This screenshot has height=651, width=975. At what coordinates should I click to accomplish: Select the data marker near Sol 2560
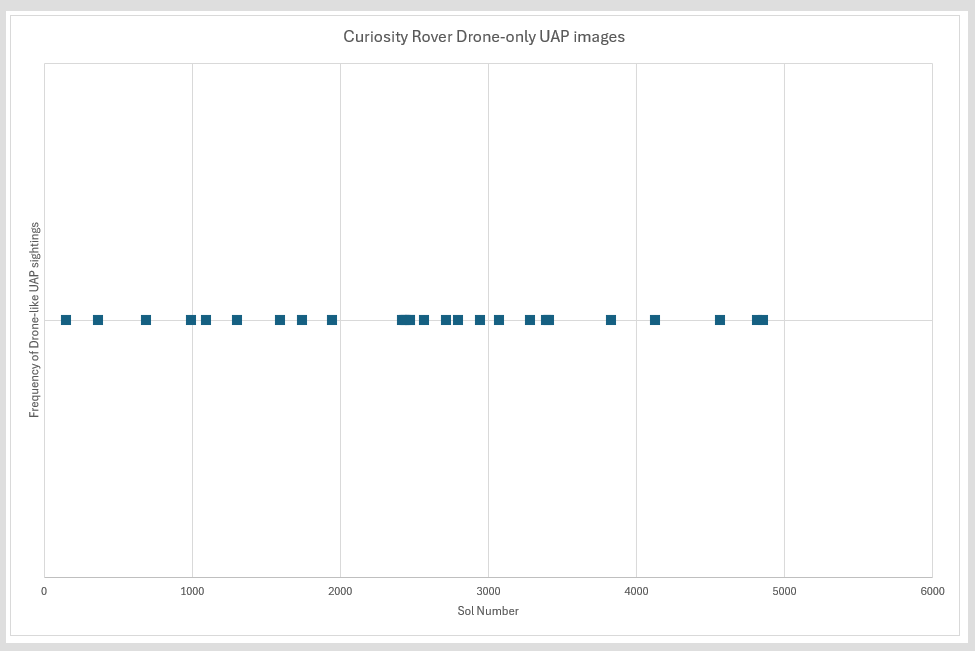pyautogui.click(x=424, y=320)
